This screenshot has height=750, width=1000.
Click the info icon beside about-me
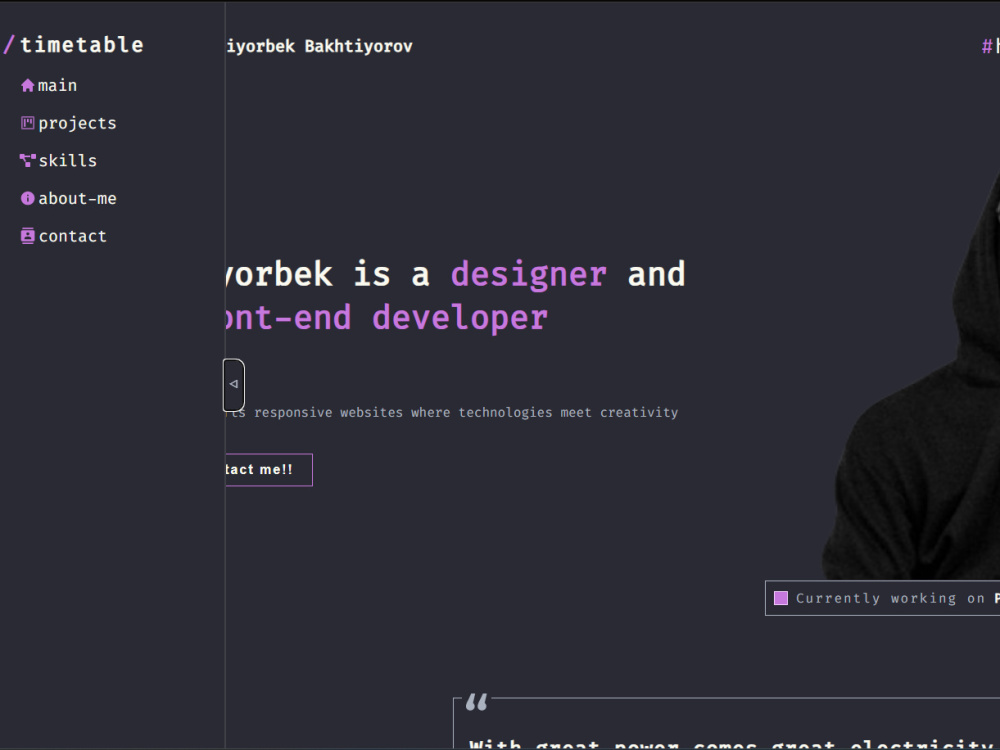(x=27, y=198)
